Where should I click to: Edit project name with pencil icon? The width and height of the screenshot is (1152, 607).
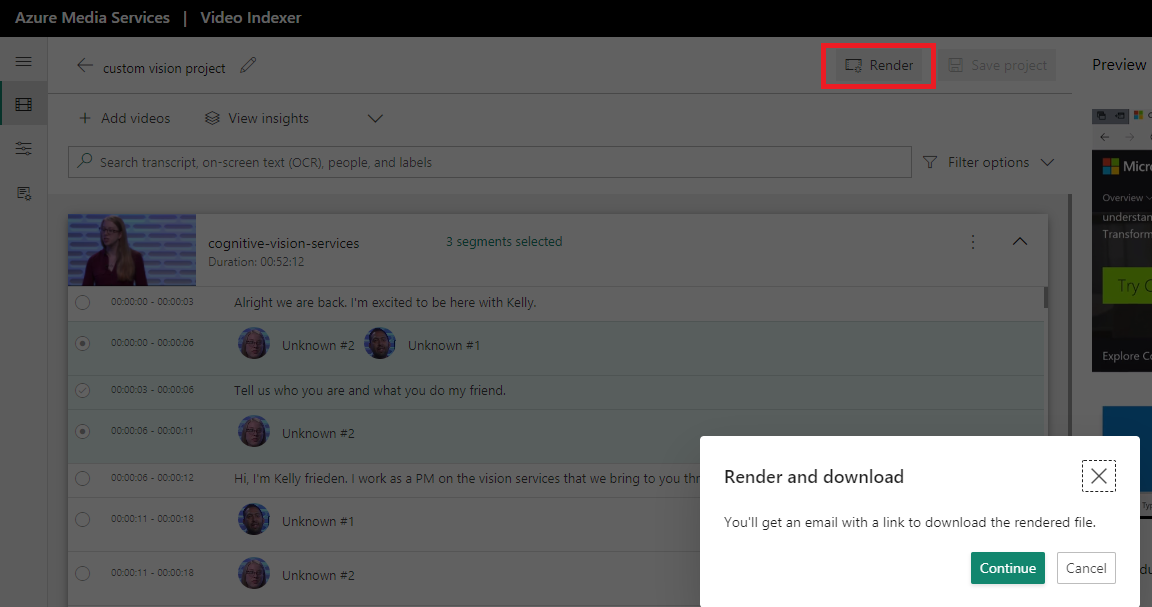(248, 65)
